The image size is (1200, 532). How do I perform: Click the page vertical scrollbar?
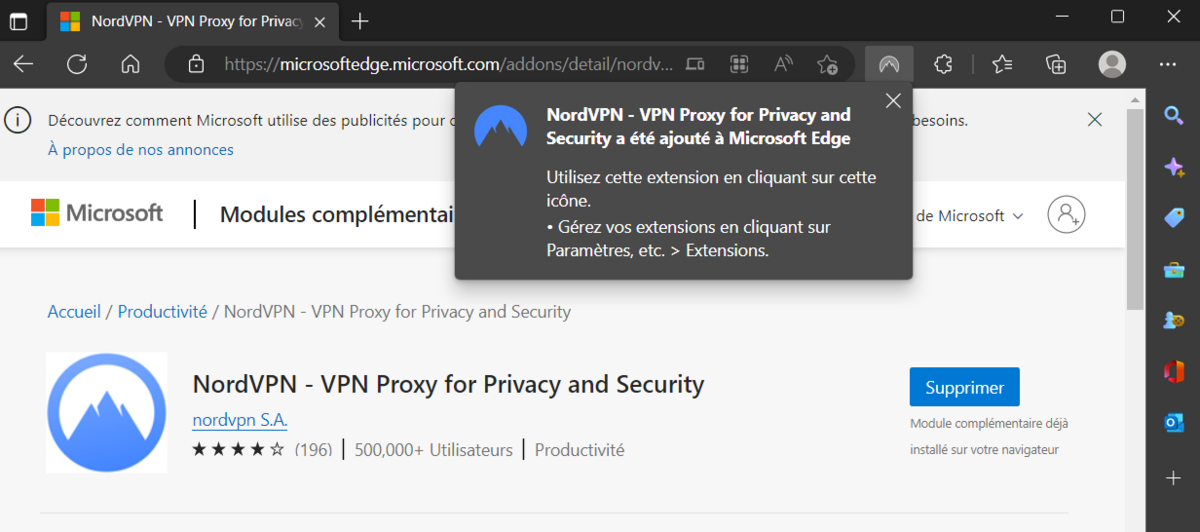pos(1135,210)
